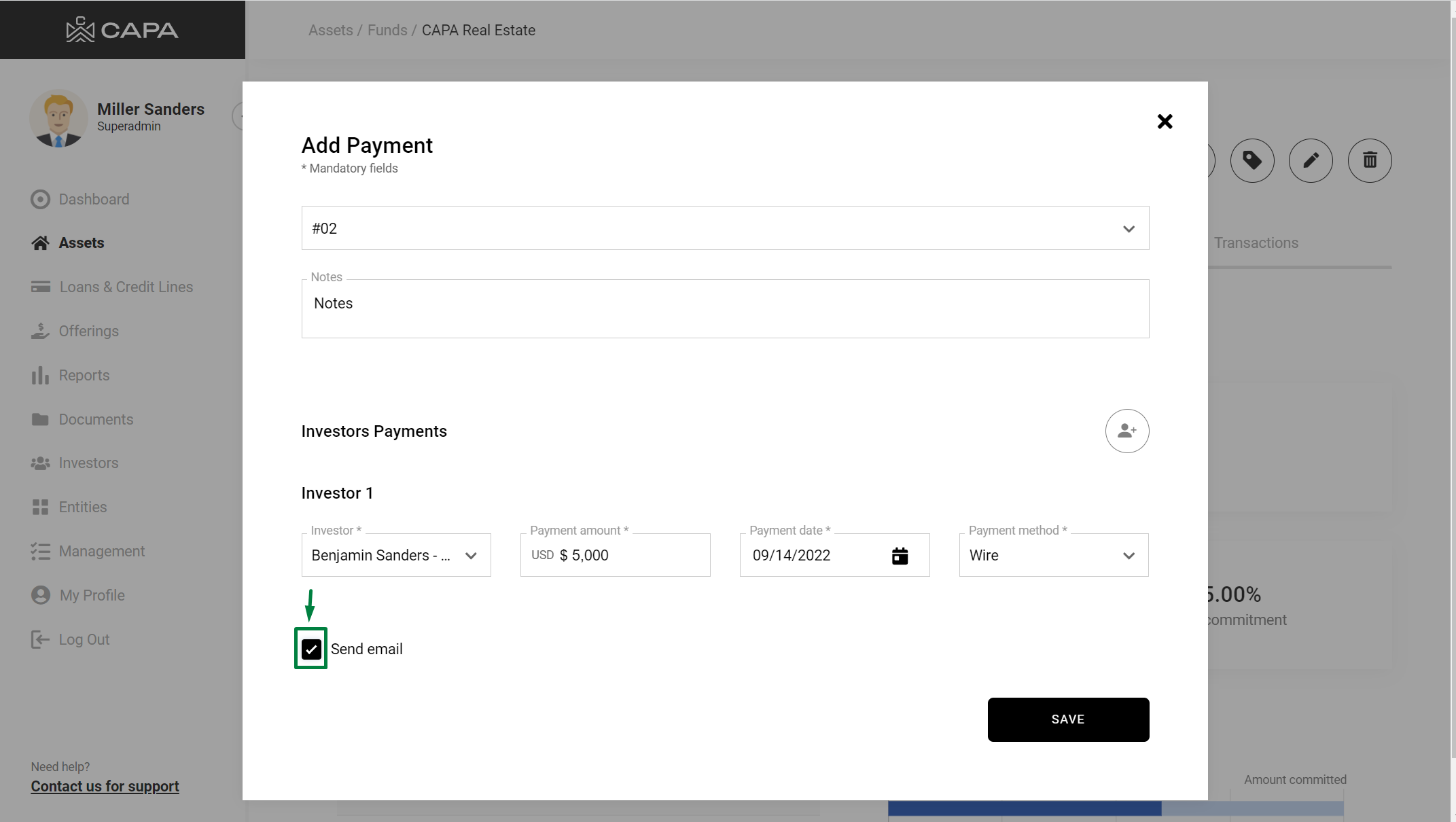Image resolution: width=1456 pixels, height=822 pixels.
Task: Open the Reports section
Action: point(84,375)
